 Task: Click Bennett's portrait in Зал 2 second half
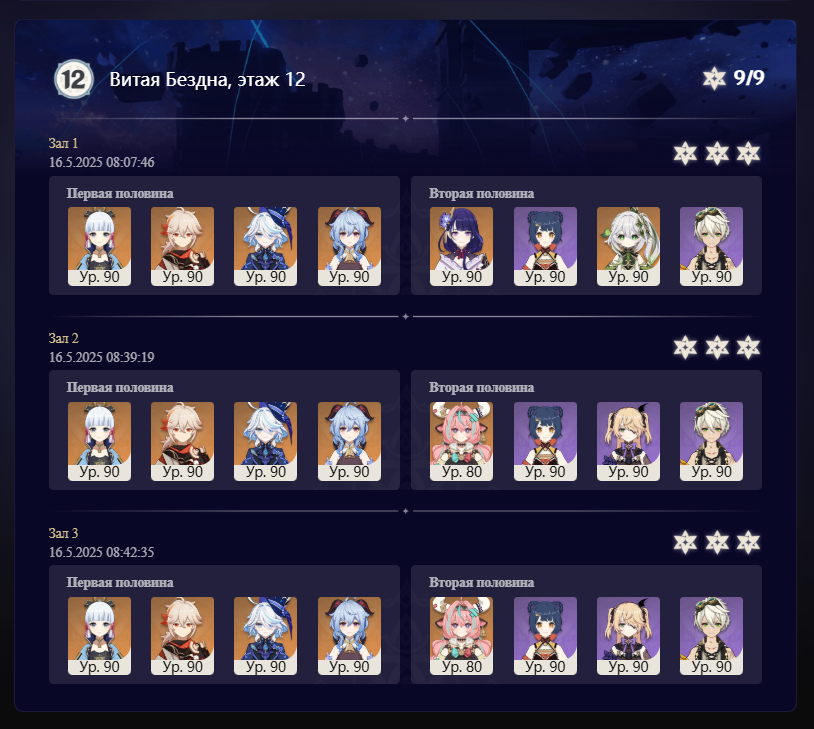coord(711,441)
